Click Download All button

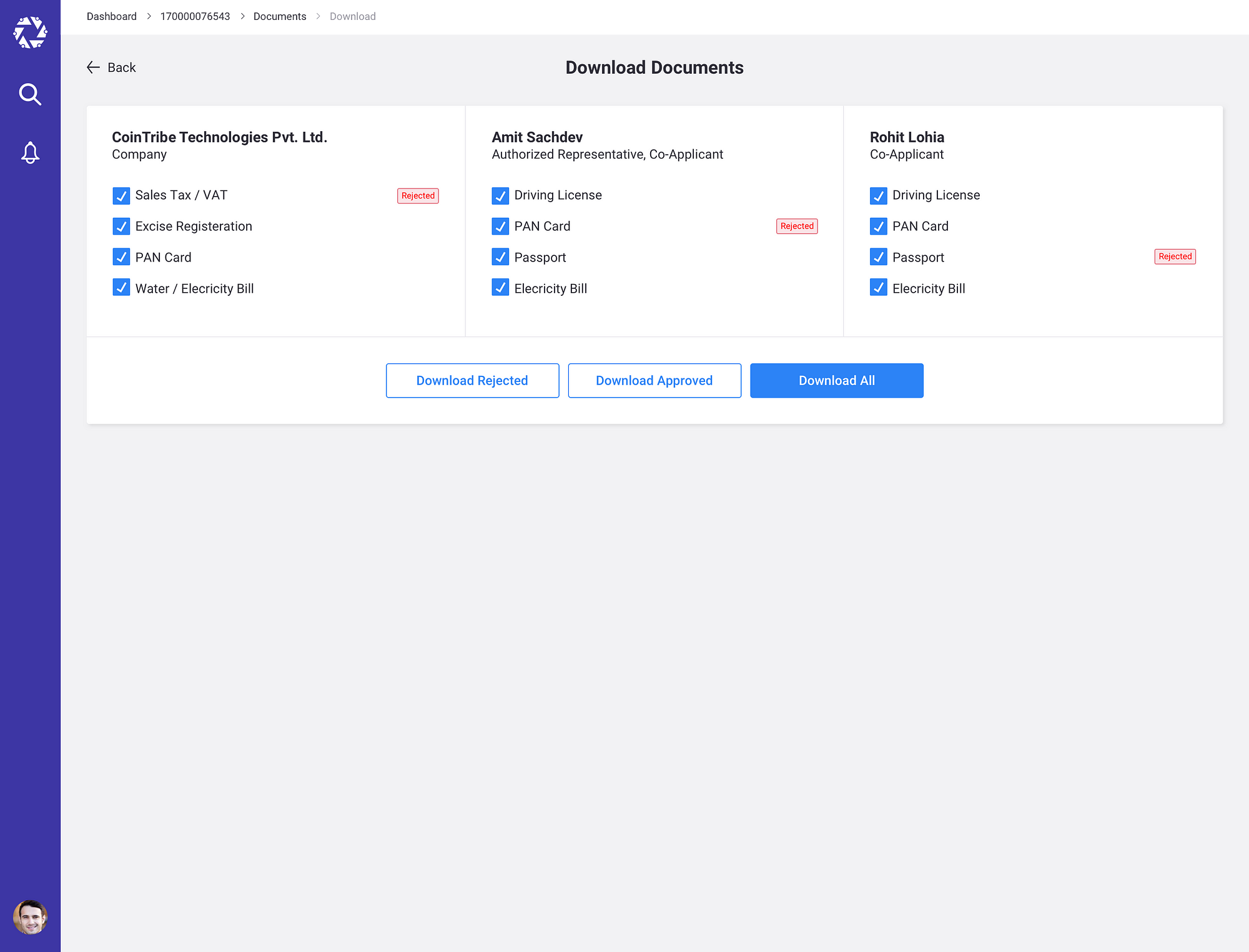[x=837, y=380]
